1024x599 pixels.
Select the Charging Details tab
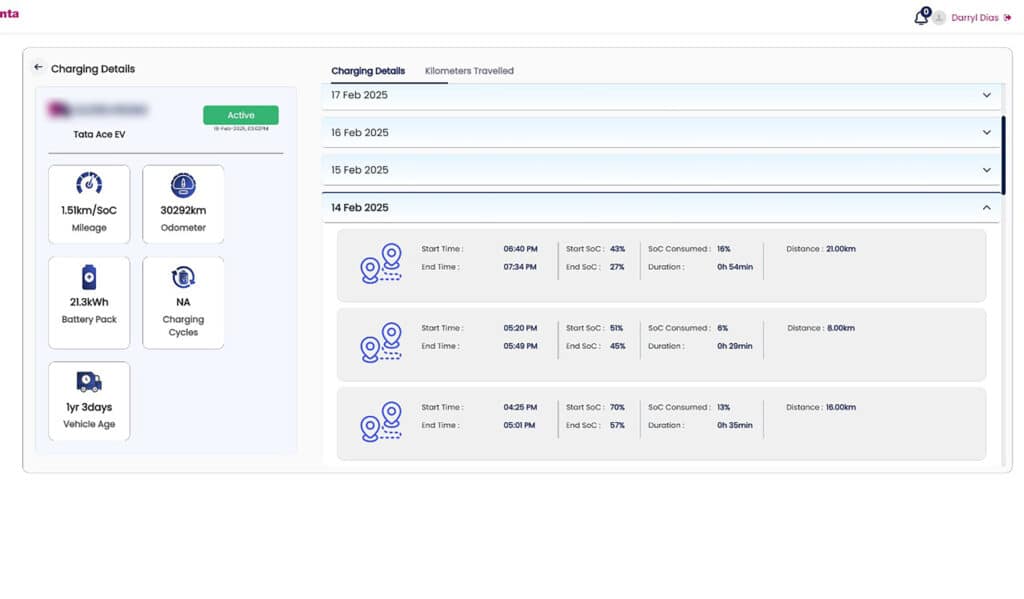coord(368,71)
